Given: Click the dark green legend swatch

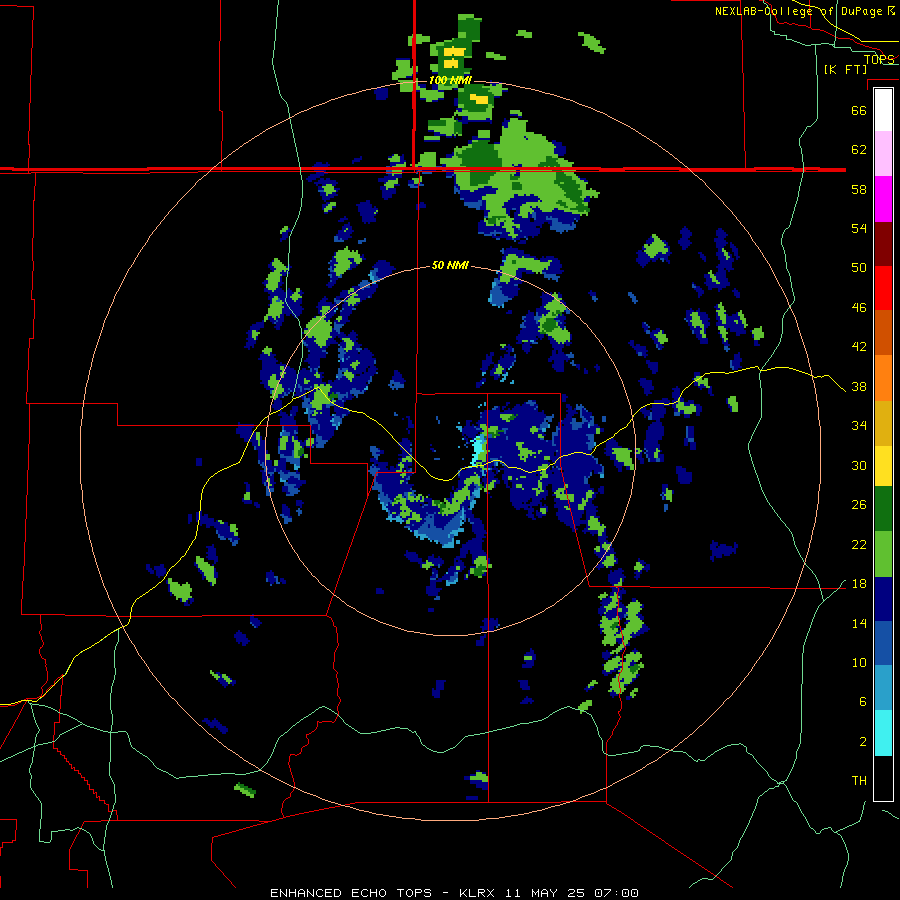Looking at the screenshot, I should 883,509.
